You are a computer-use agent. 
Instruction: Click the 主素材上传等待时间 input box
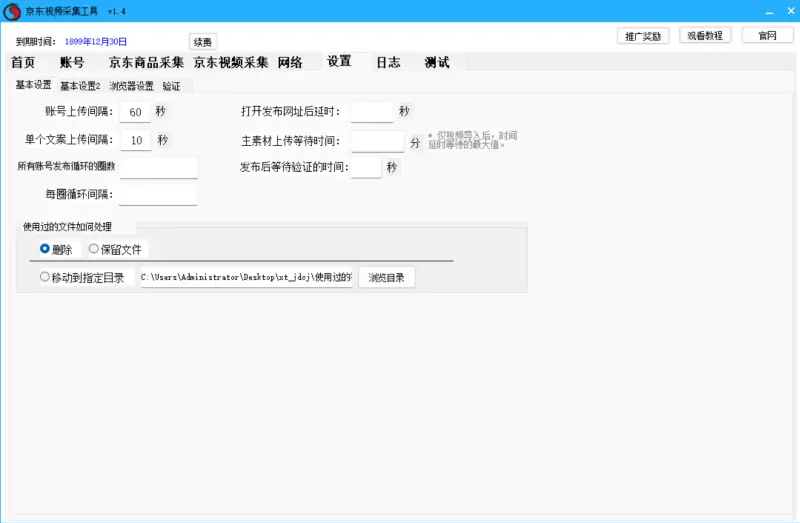377,142
